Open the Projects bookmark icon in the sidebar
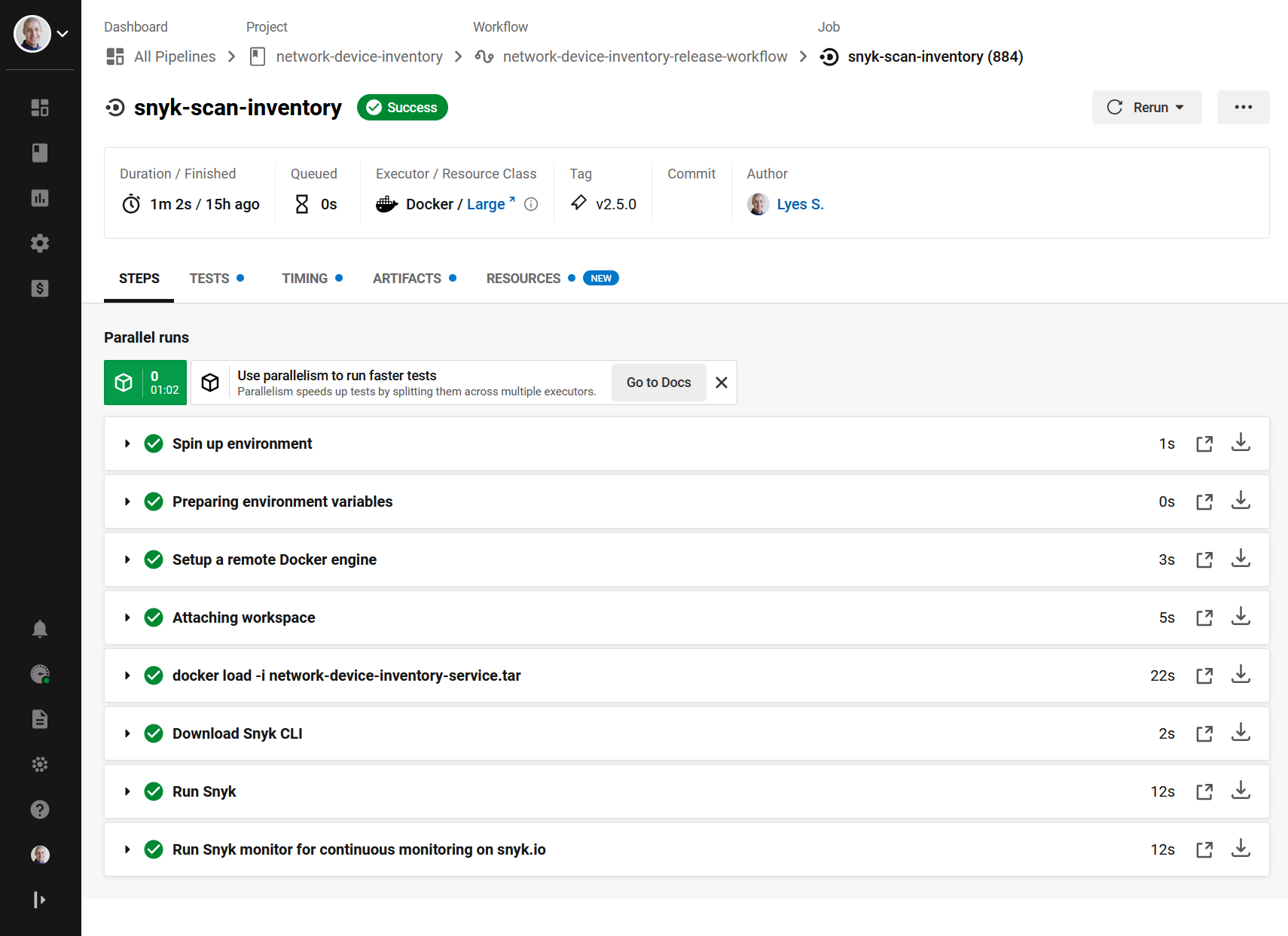Screen dimensions: 1288x936 [40, 153]
